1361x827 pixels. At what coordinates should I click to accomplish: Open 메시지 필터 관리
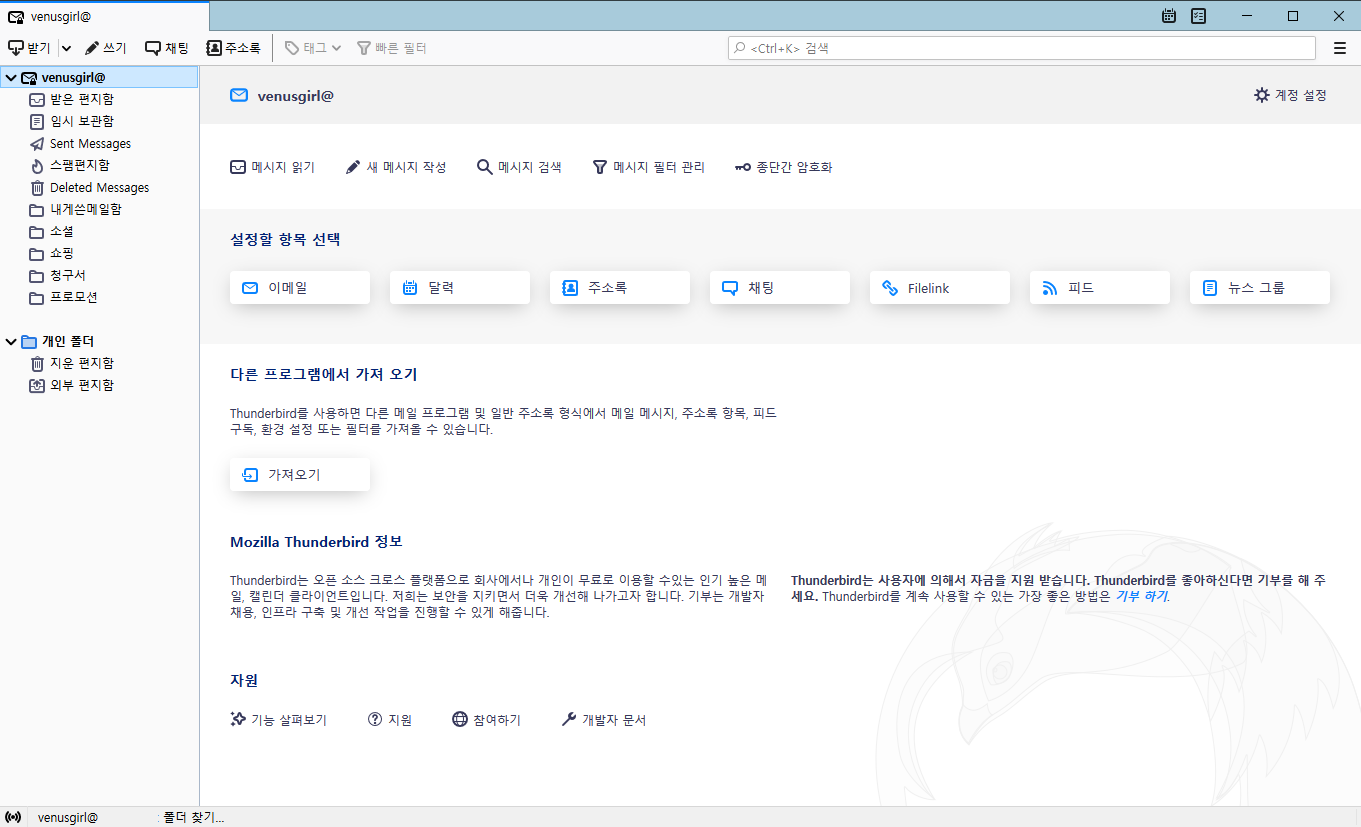pyautogui.click(x=648, y=167)
